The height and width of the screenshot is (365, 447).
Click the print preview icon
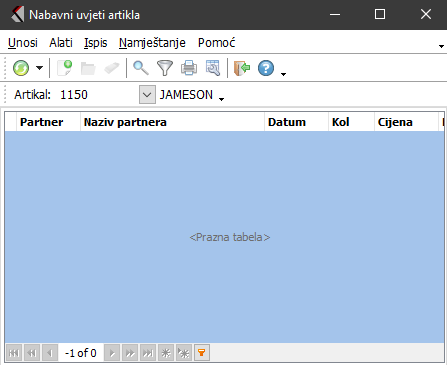[213, 68]
